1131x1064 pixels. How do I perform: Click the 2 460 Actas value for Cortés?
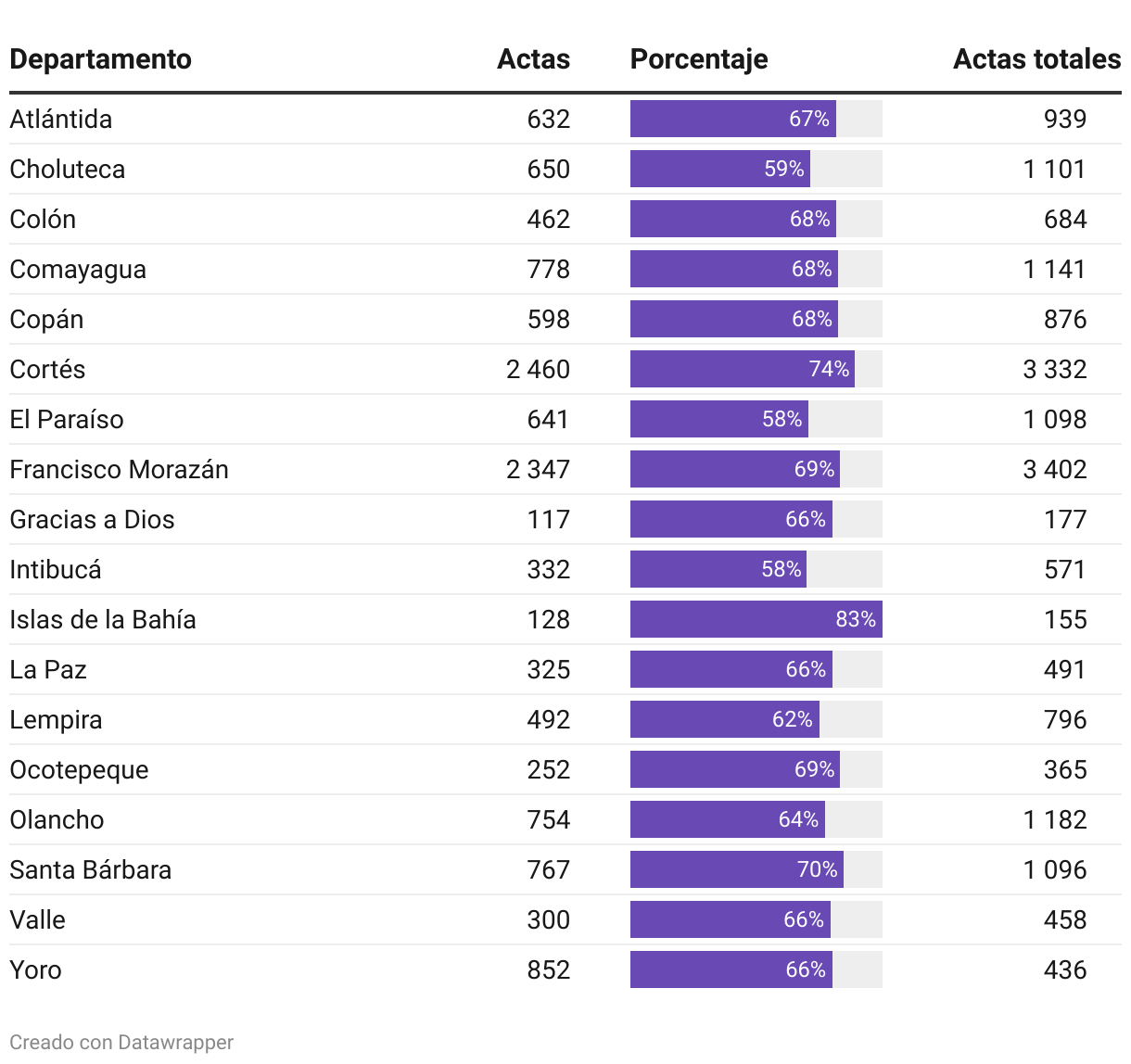point(538,369)
